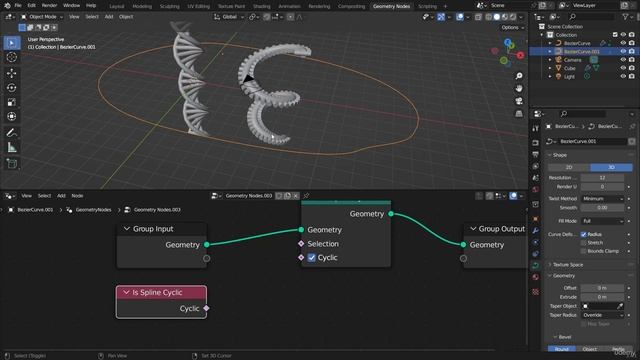Switch curve shape to 2D
The image size is (640, 360).
click(569, 167)
